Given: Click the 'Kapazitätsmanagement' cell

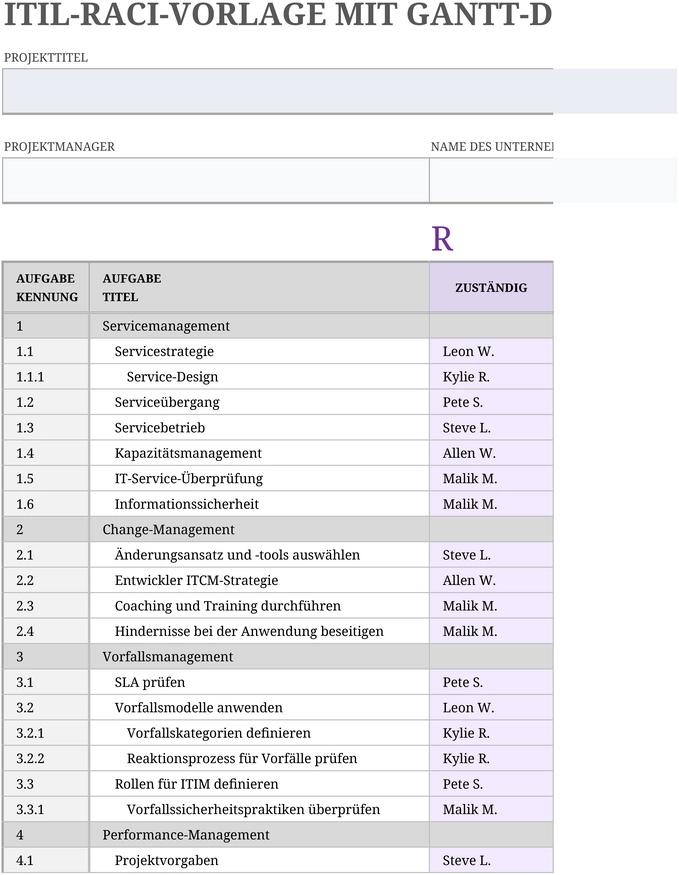Looking at the screenshot, I should pyautogui.click(x=259, y=453).
